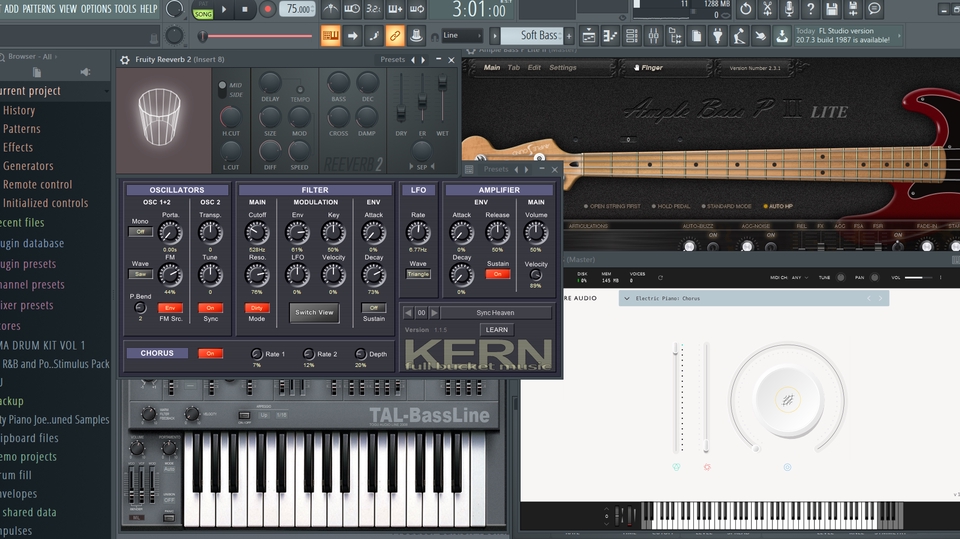This screenshot has width=960, height=539.
Task: Toggle Kern filter Dirty mode button
Action: 257,307
